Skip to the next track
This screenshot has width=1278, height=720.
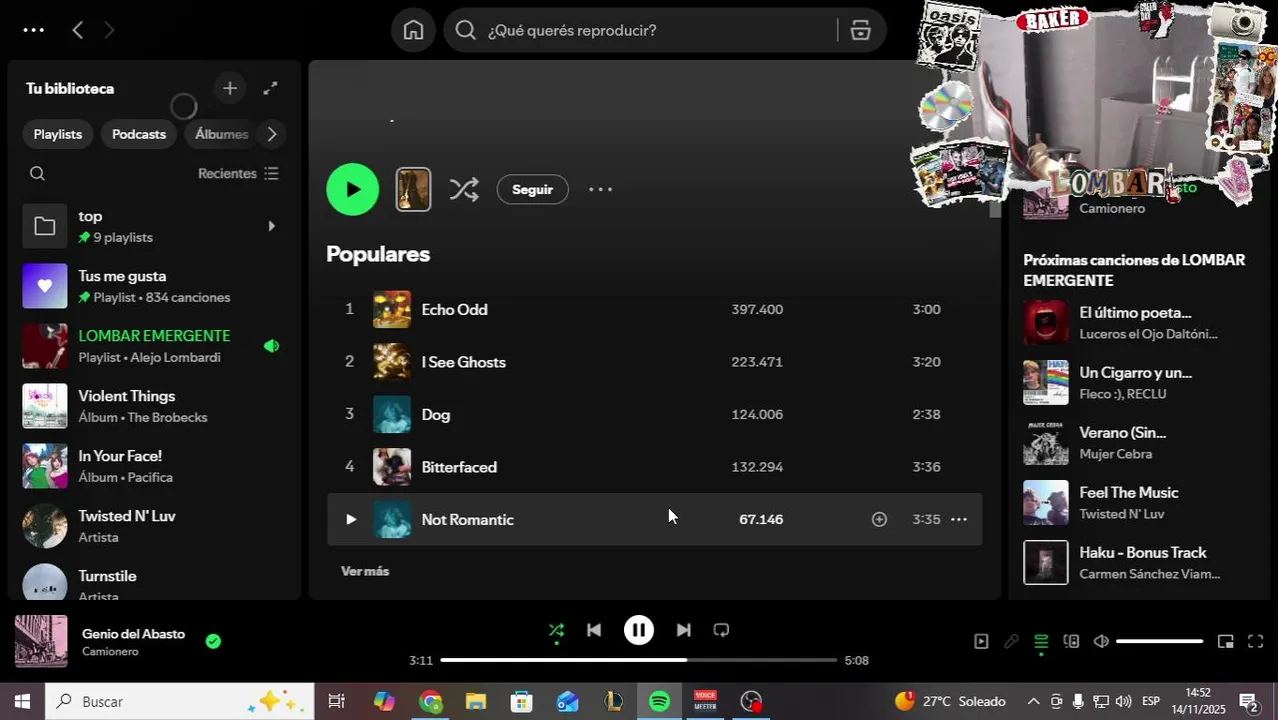click(683, 630)
